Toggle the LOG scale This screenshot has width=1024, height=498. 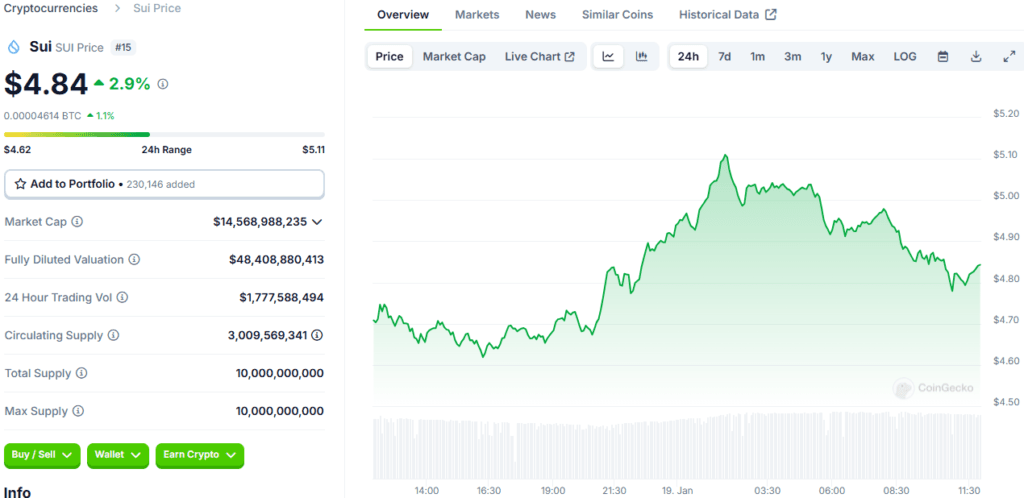[x=904, y=57]
